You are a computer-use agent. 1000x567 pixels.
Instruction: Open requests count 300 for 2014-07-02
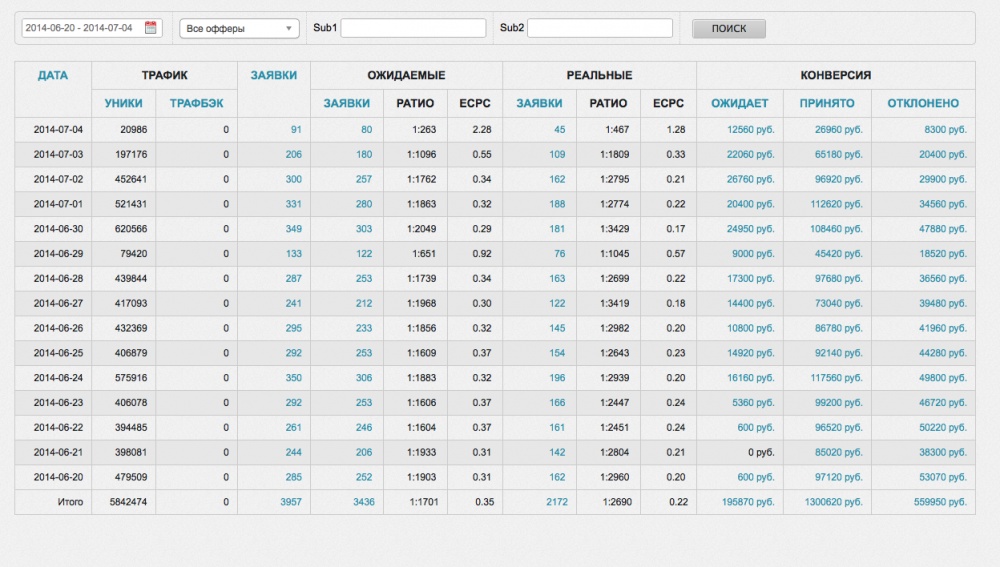293,179
